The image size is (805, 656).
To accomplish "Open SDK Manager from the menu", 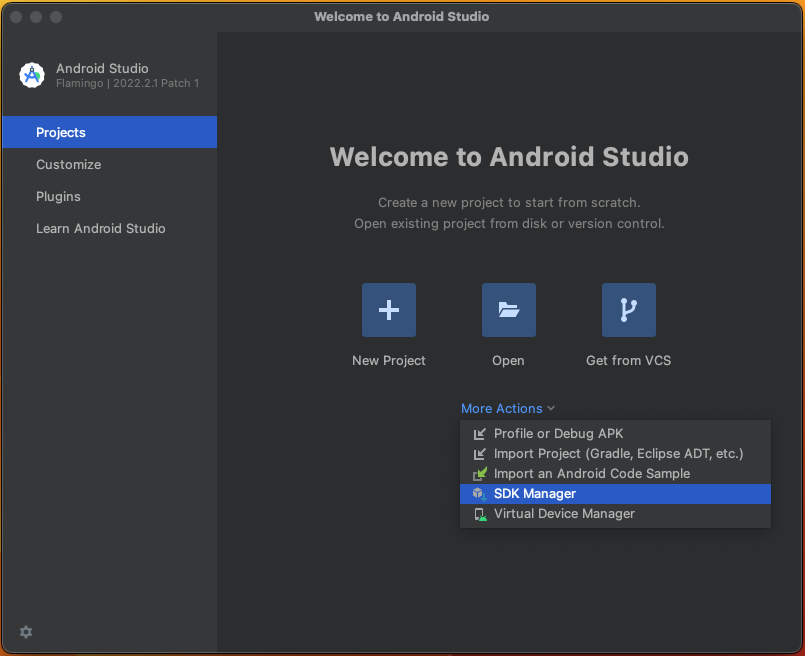I will click(615, 494).
